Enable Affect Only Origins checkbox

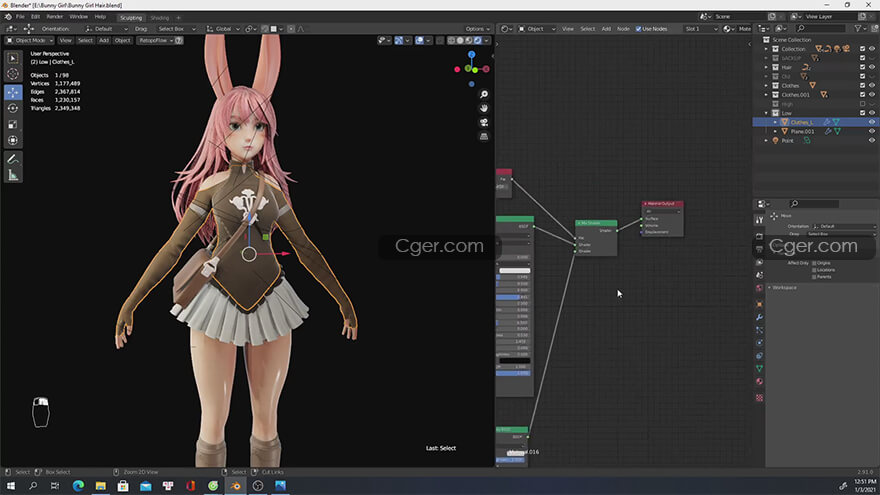(x=814, y=263)
